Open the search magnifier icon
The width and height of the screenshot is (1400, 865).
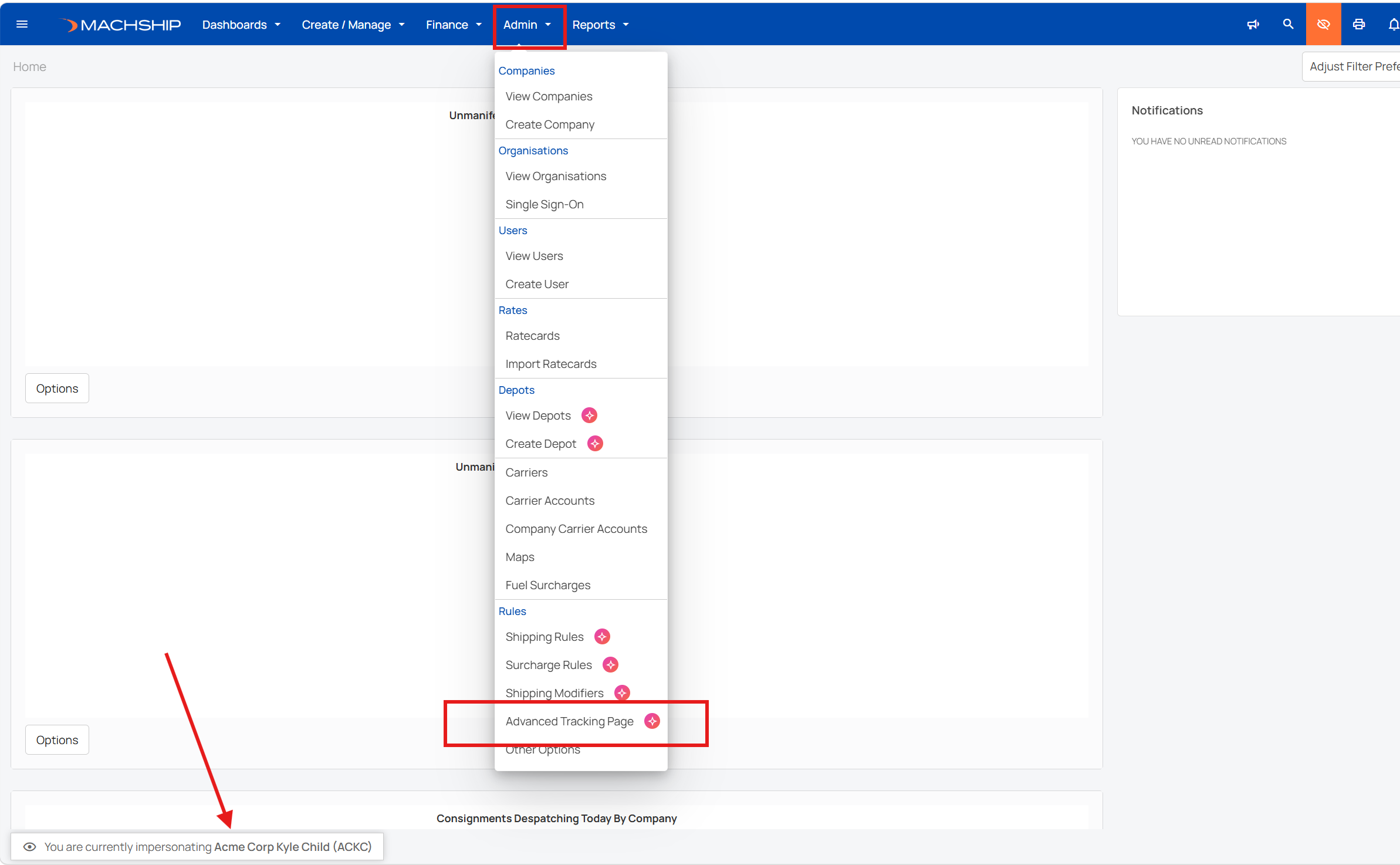coord(1288,24)
